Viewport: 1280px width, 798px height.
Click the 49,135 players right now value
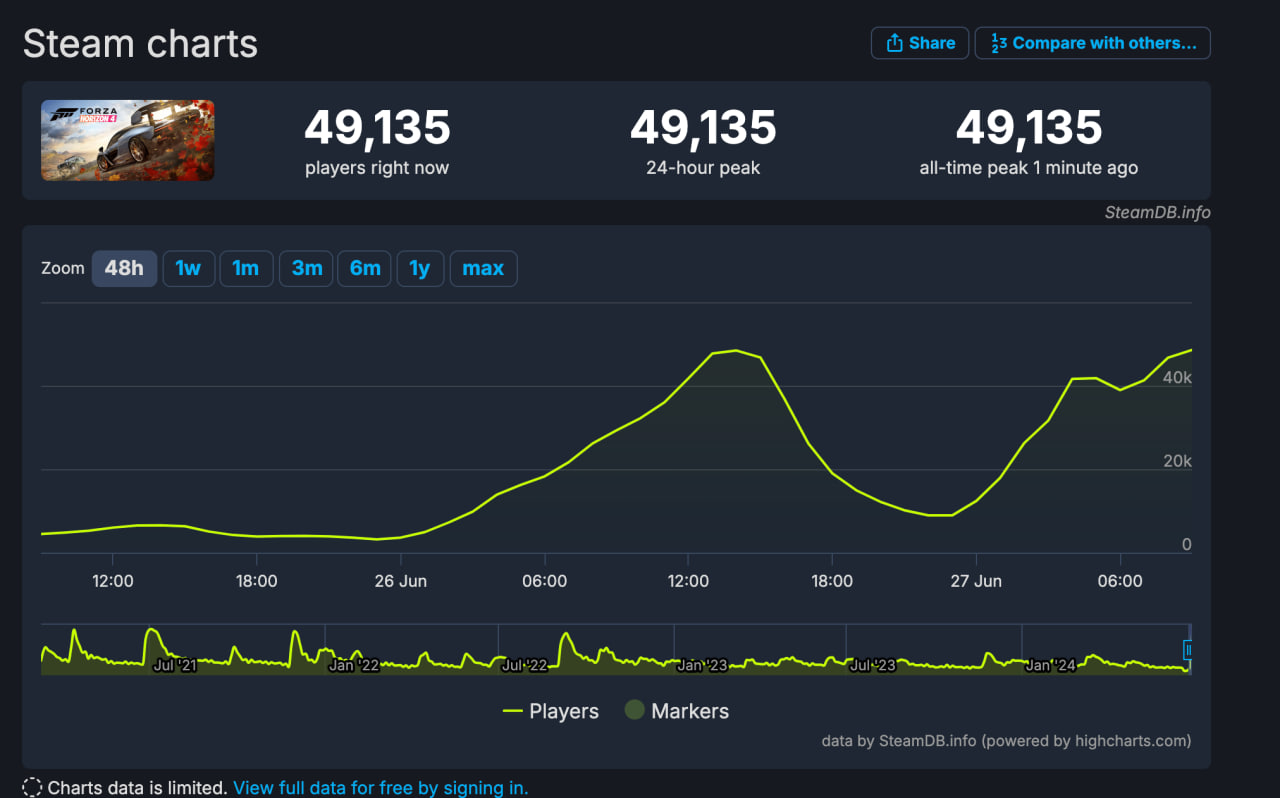pyautogui.click(x=377, y=128)
